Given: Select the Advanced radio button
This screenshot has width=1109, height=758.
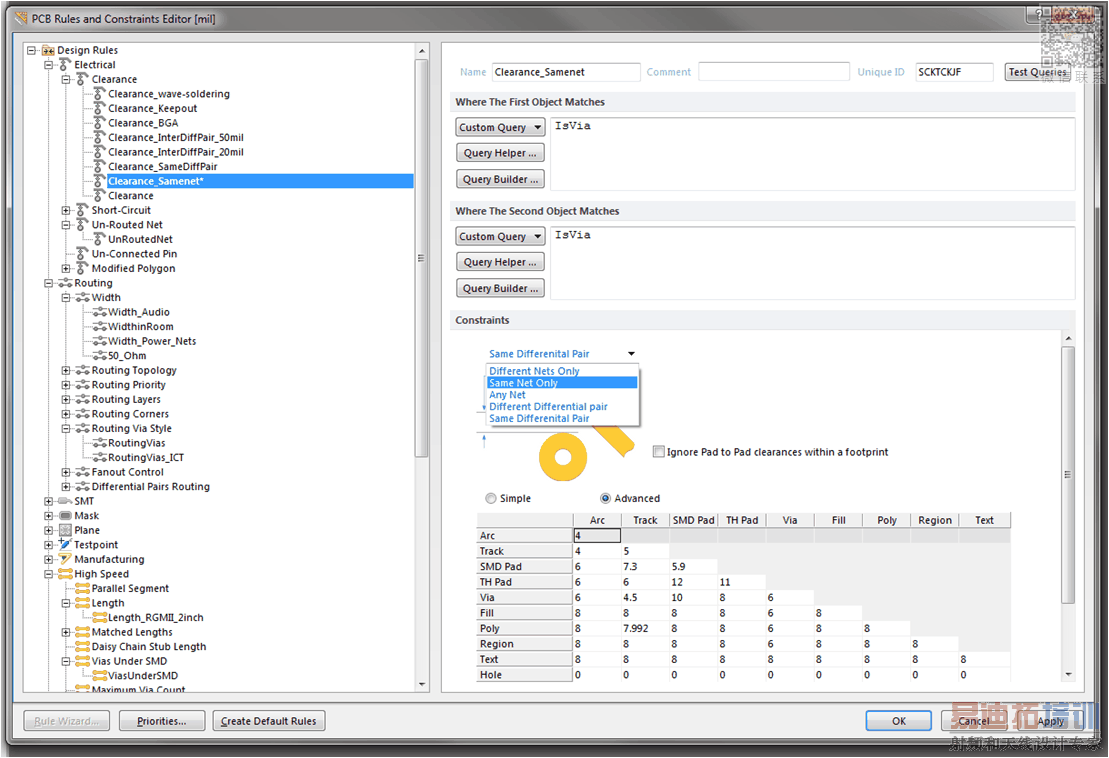Looking at the screenshot, I should pyautogui.click(x=605, y=498).
